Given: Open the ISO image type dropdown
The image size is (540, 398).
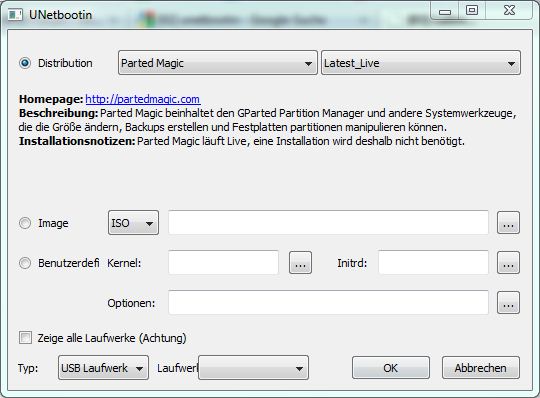Looking at the screenshot, I should [133, 223].
